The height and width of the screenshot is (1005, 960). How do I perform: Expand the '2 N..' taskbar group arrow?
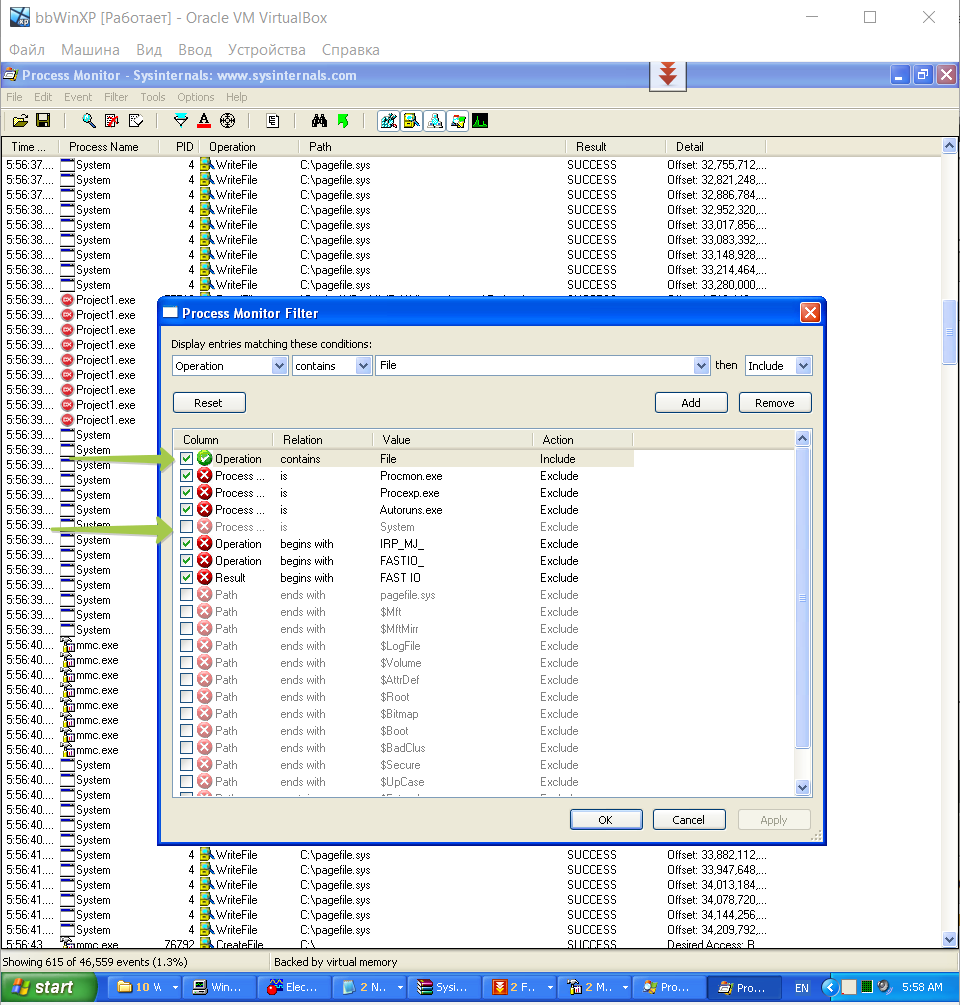click(399, 987)
